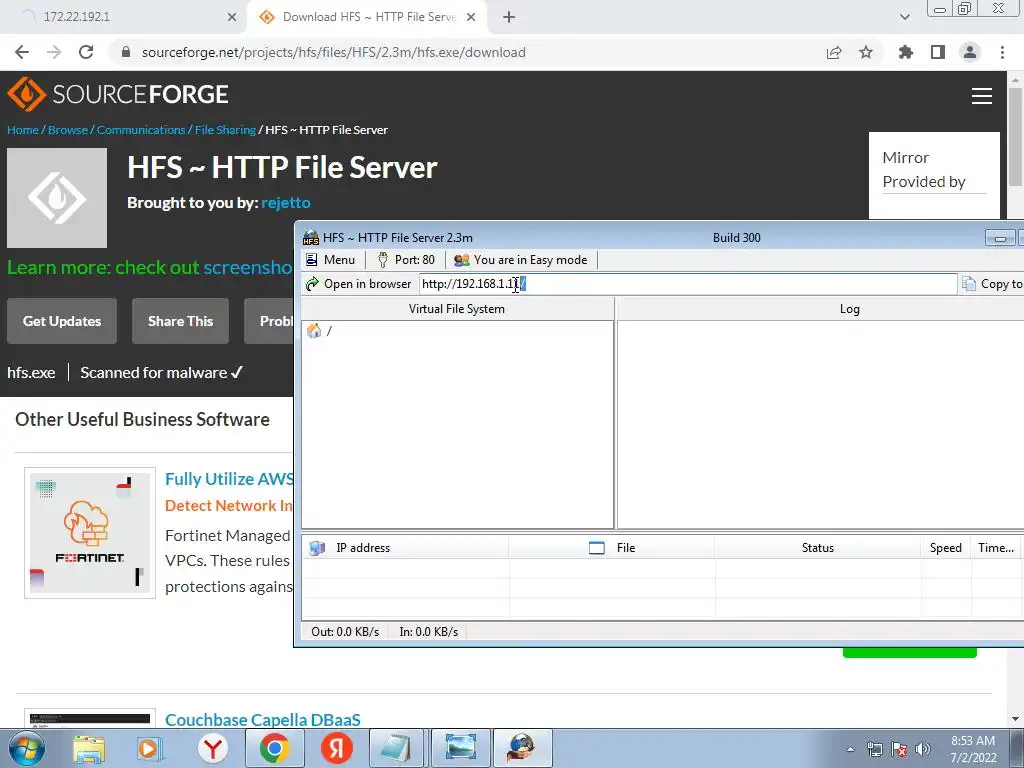The height and width of the screenshot is (768, 1024).
Task: Go back in Chrome
Action: (x=22, y=52)
